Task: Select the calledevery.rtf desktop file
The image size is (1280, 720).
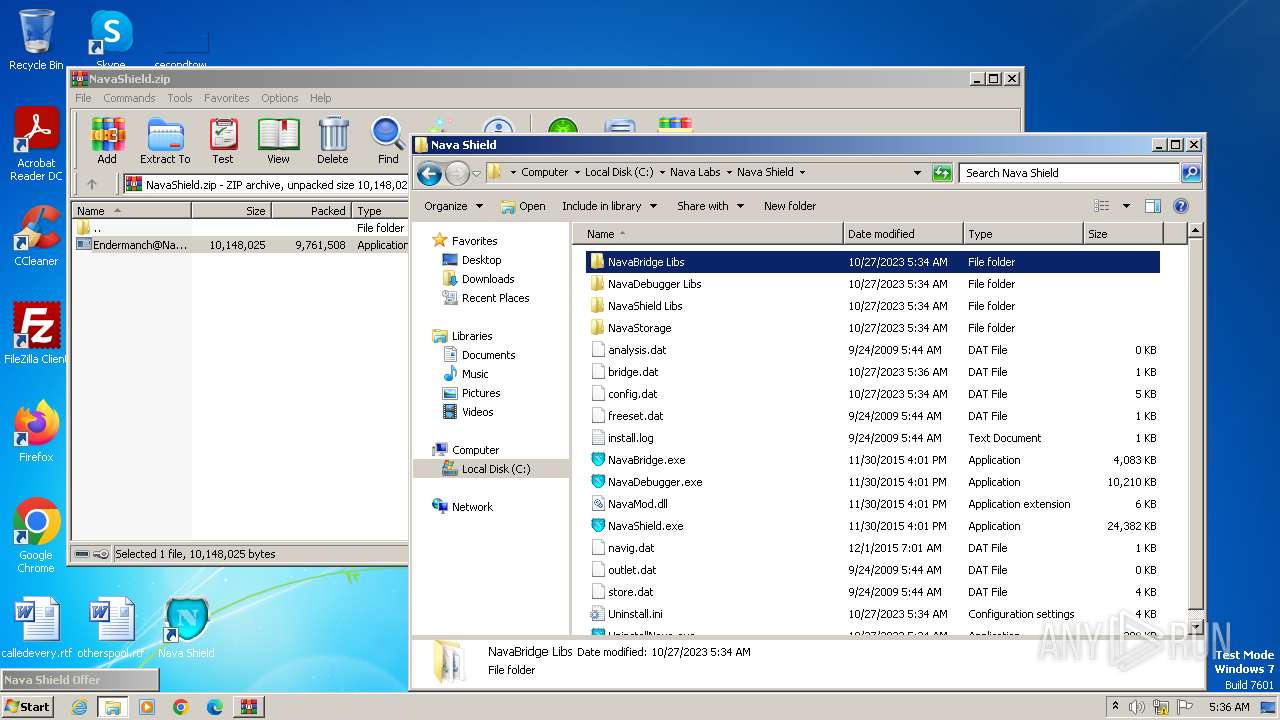Action: pos(37,627)
